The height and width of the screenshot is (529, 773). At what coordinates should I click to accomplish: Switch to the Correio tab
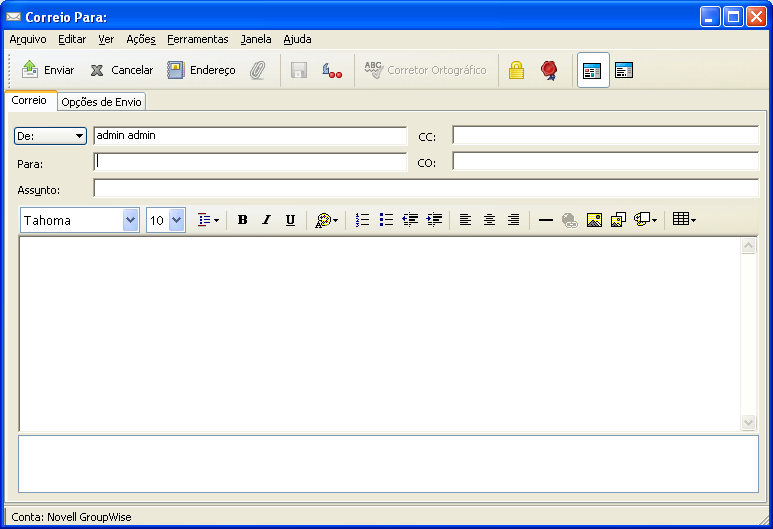click(x=29, y=100)
